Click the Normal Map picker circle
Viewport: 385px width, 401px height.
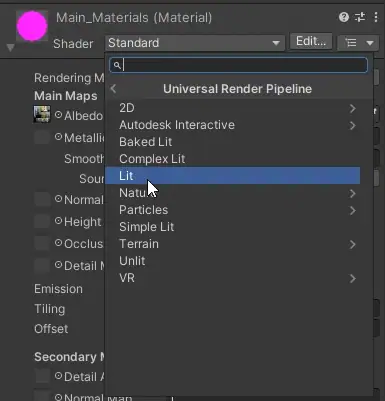pyautogui.click(x=58, y=199)
